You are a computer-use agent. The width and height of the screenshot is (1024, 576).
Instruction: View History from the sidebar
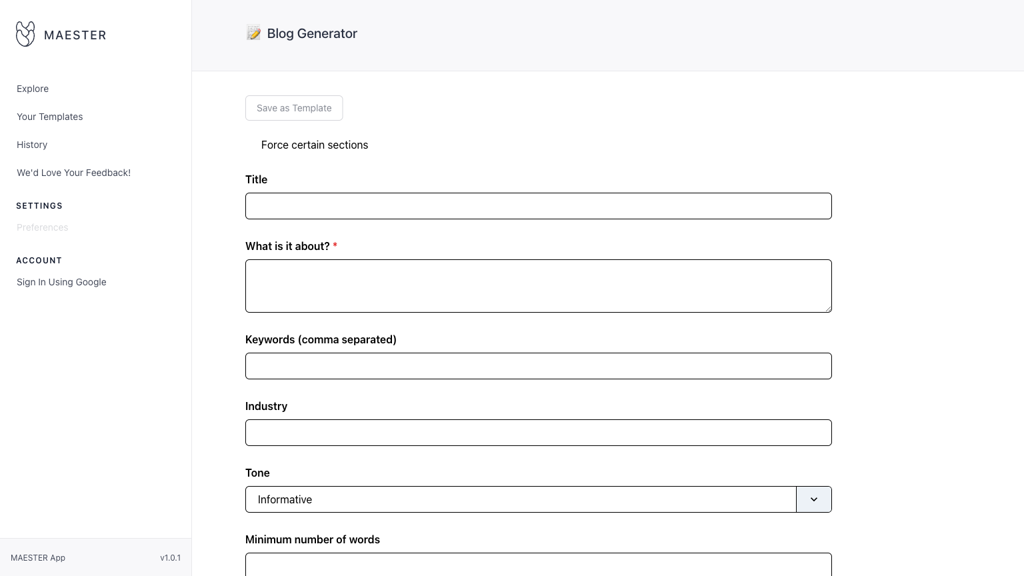pos(31,145)
